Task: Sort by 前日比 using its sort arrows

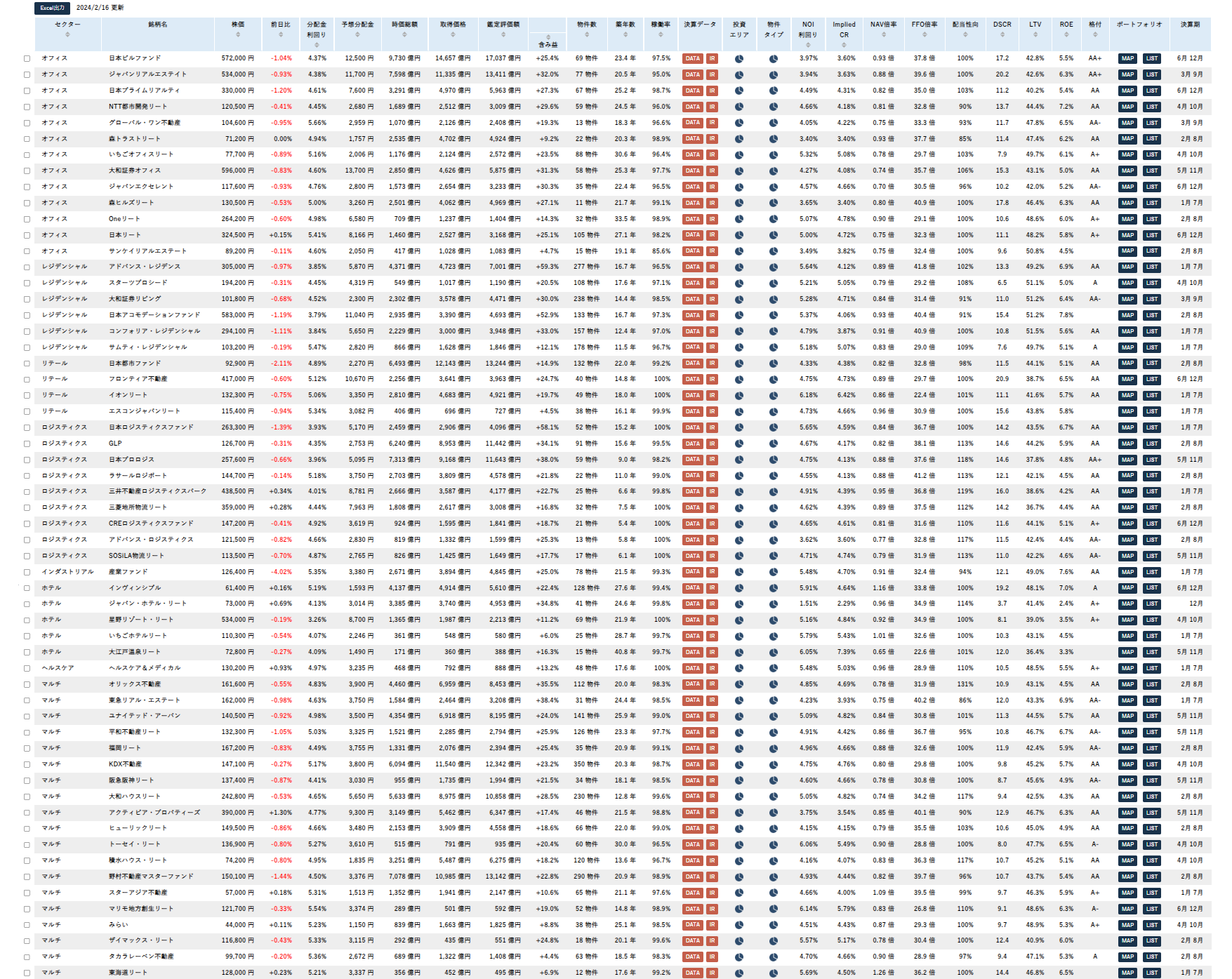Action: click(x=280, y=34)
